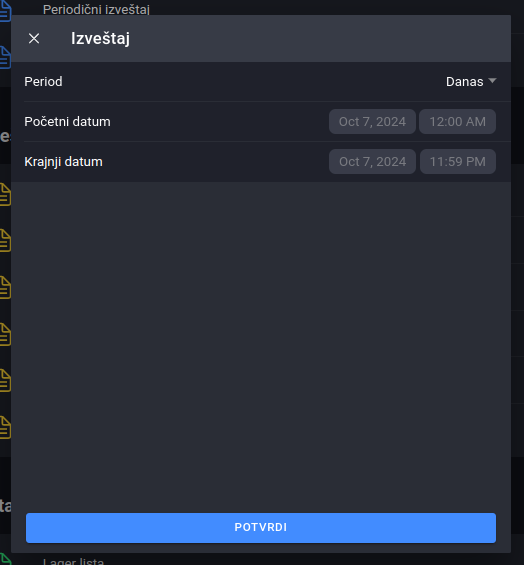524x565 pixels.
Task: Click the topmost yellow report document icon
Action: [x=5, y=195]
